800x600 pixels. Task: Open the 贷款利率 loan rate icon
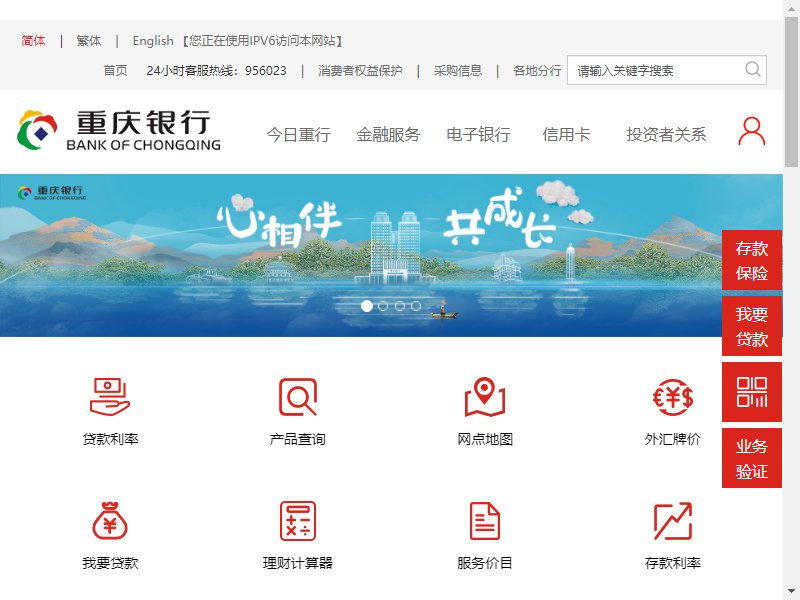click(110, 397)
